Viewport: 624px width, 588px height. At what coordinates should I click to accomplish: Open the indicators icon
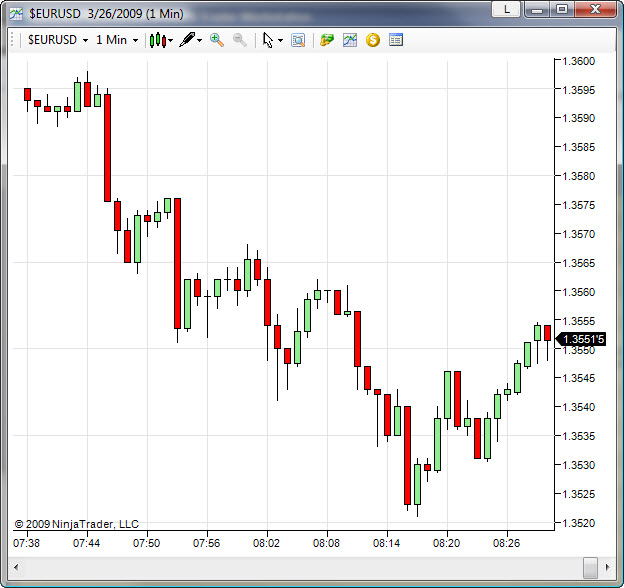tap(350, 40)
